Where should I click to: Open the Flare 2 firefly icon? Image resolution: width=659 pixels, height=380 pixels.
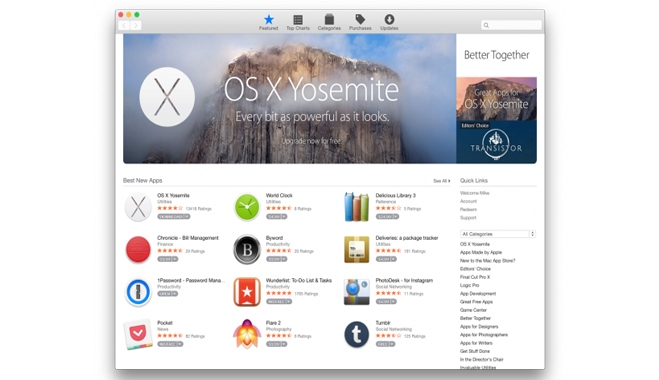tap(247, 334)
